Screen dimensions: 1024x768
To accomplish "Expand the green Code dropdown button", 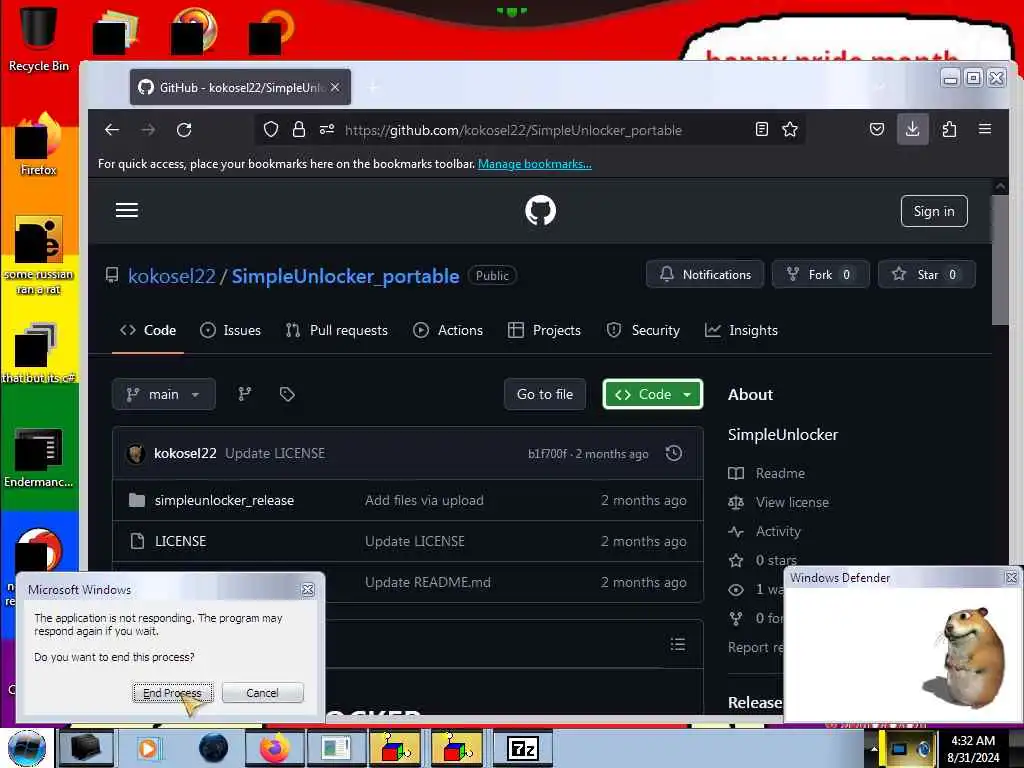I will tap(652, 394).
